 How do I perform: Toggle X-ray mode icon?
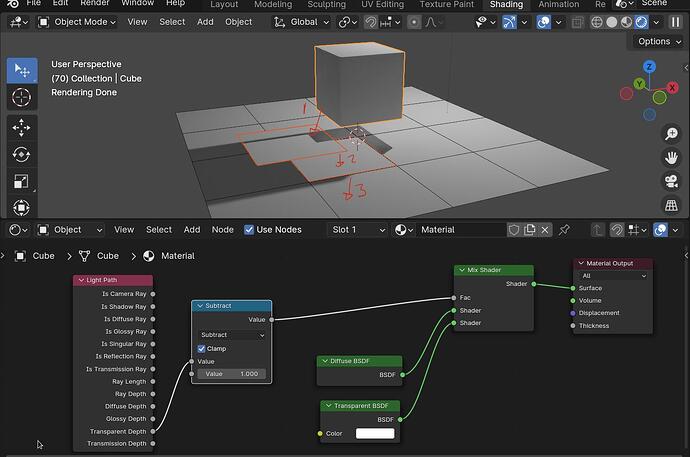577,22
